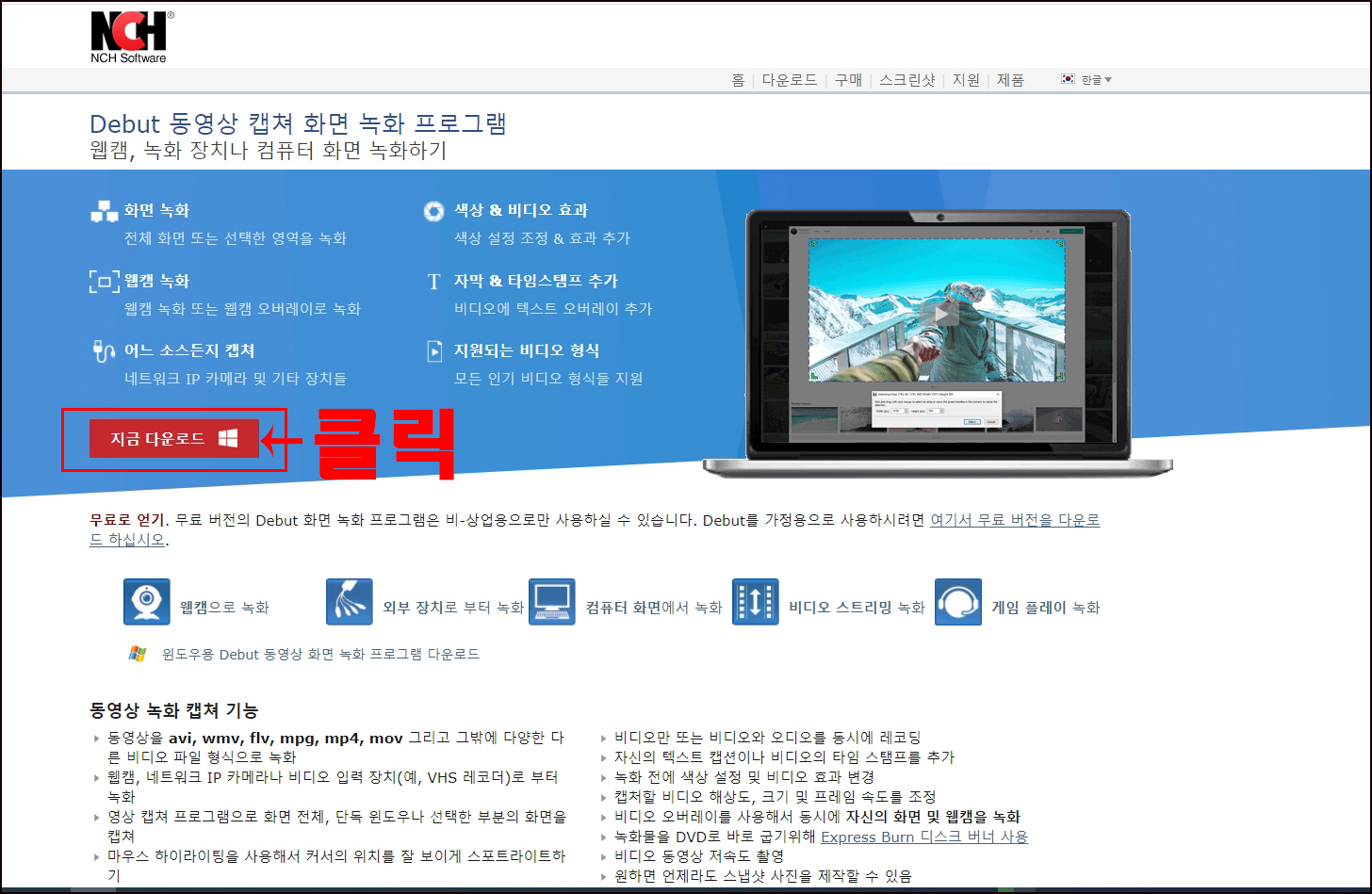Open the 다운로드 navigation link
The height and width of the screenshot is (894, 1372).
point(790,80)
